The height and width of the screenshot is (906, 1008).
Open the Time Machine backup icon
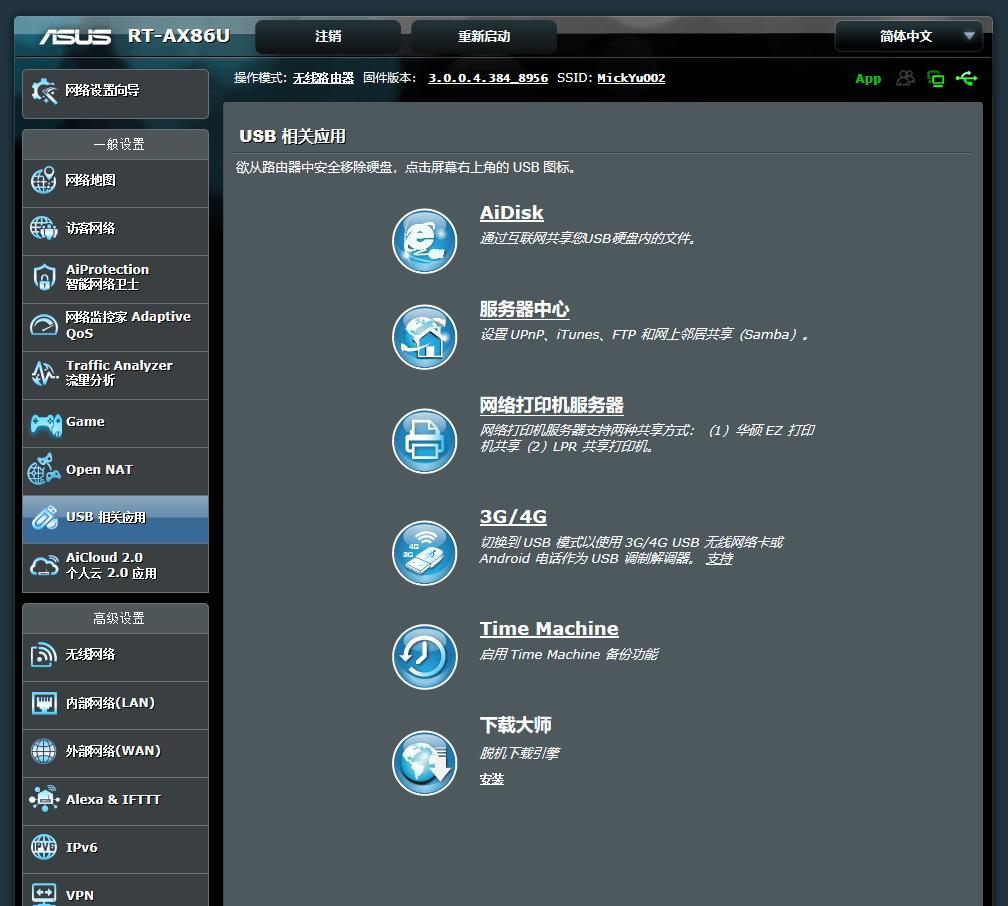424,657
